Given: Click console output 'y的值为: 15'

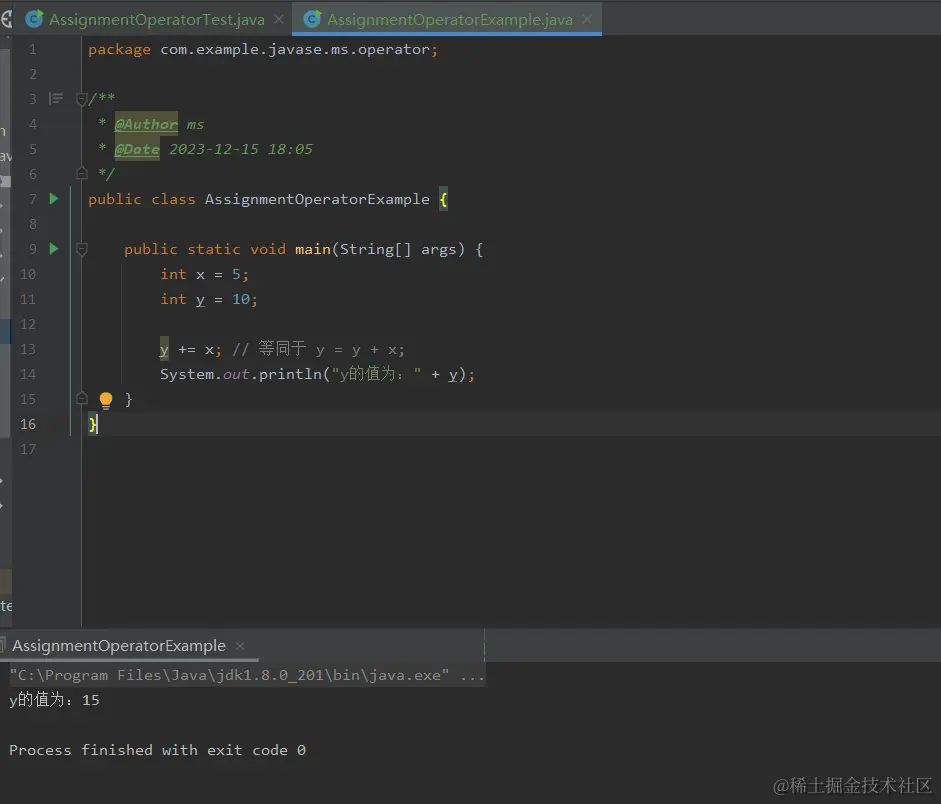Looking at the screenshot, I should [x=55, y=700].
